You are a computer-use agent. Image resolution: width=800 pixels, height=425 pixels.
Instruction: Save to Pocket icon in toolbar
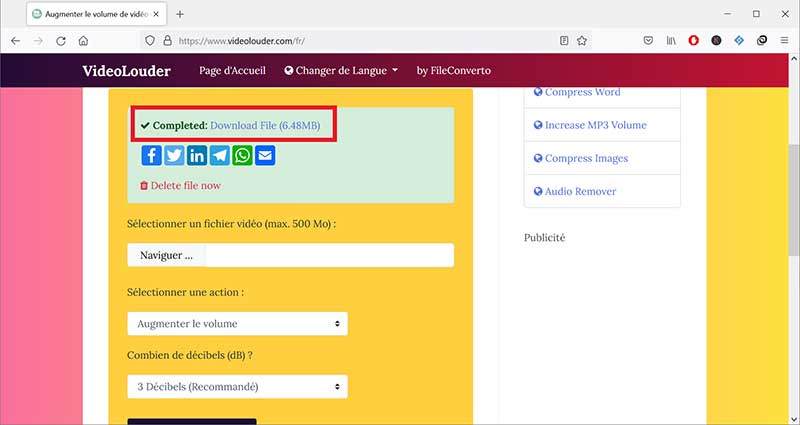pos(648,41)
